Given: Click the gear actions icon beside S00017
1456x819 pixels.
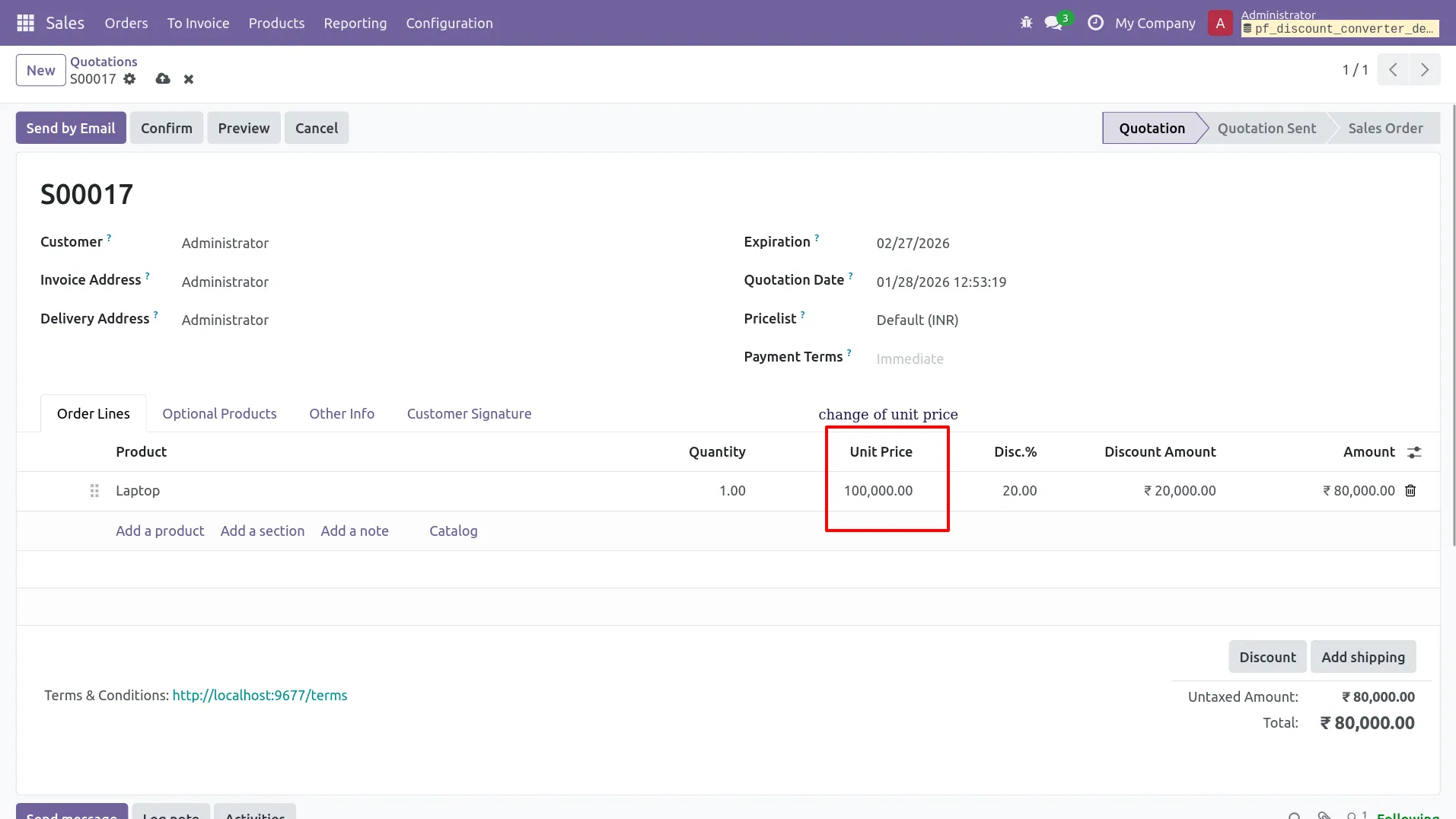Looking at the screenshot, I should click(x=130, y=79).
